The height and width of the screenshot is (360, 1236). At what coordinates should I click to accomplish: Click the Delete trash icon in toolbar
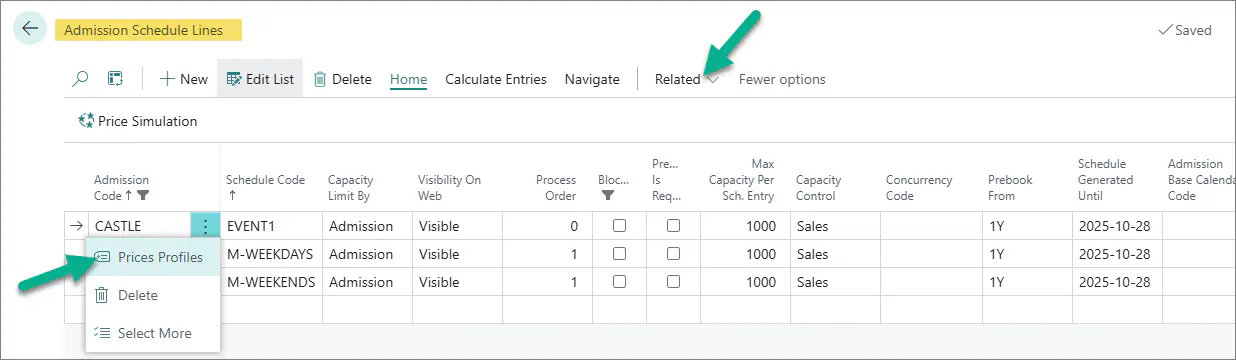320,79
